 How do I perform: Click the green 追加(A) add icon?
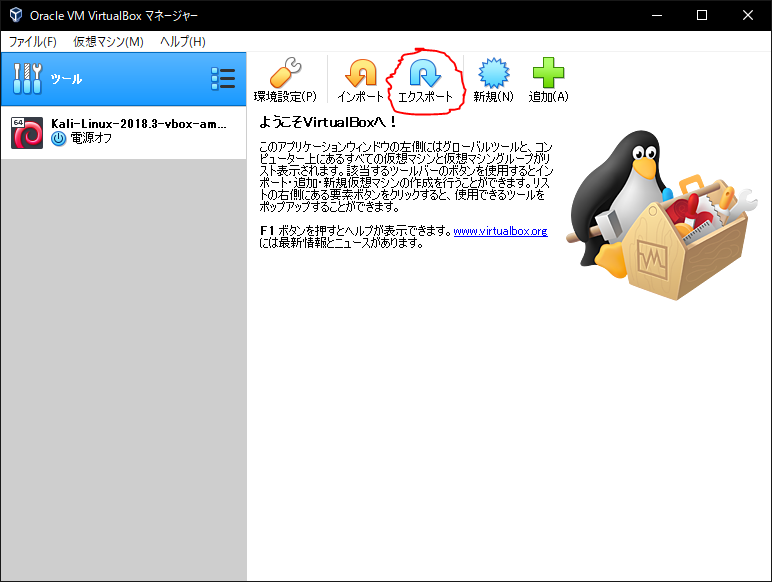pos(548,72)
